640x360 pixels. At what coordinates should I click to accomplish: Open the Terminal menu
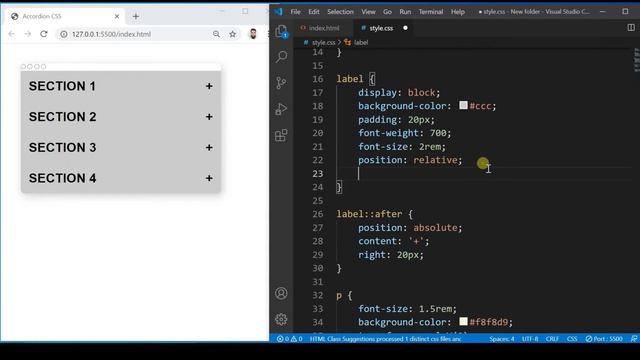click(431, 12)
